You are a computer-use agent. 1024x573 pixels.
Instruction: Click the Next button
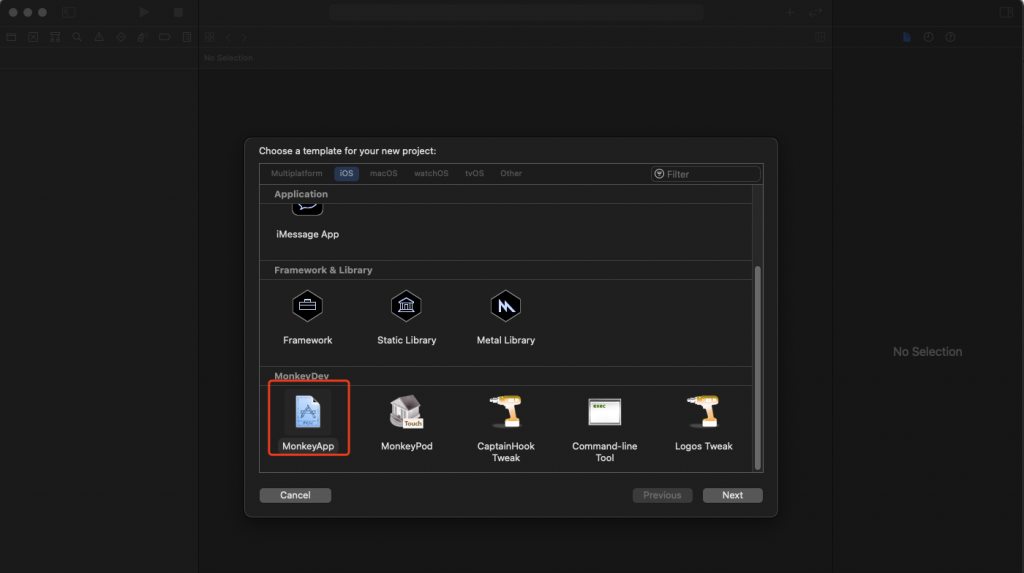point(732,495)
